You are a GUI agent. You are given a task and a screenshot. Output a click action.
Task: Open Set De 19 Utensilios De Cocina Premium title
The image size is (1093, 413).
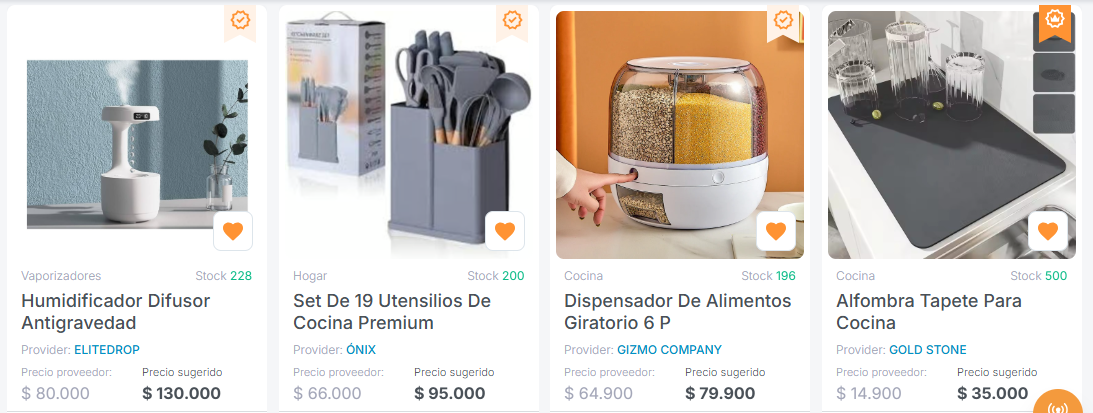point(392,312)
